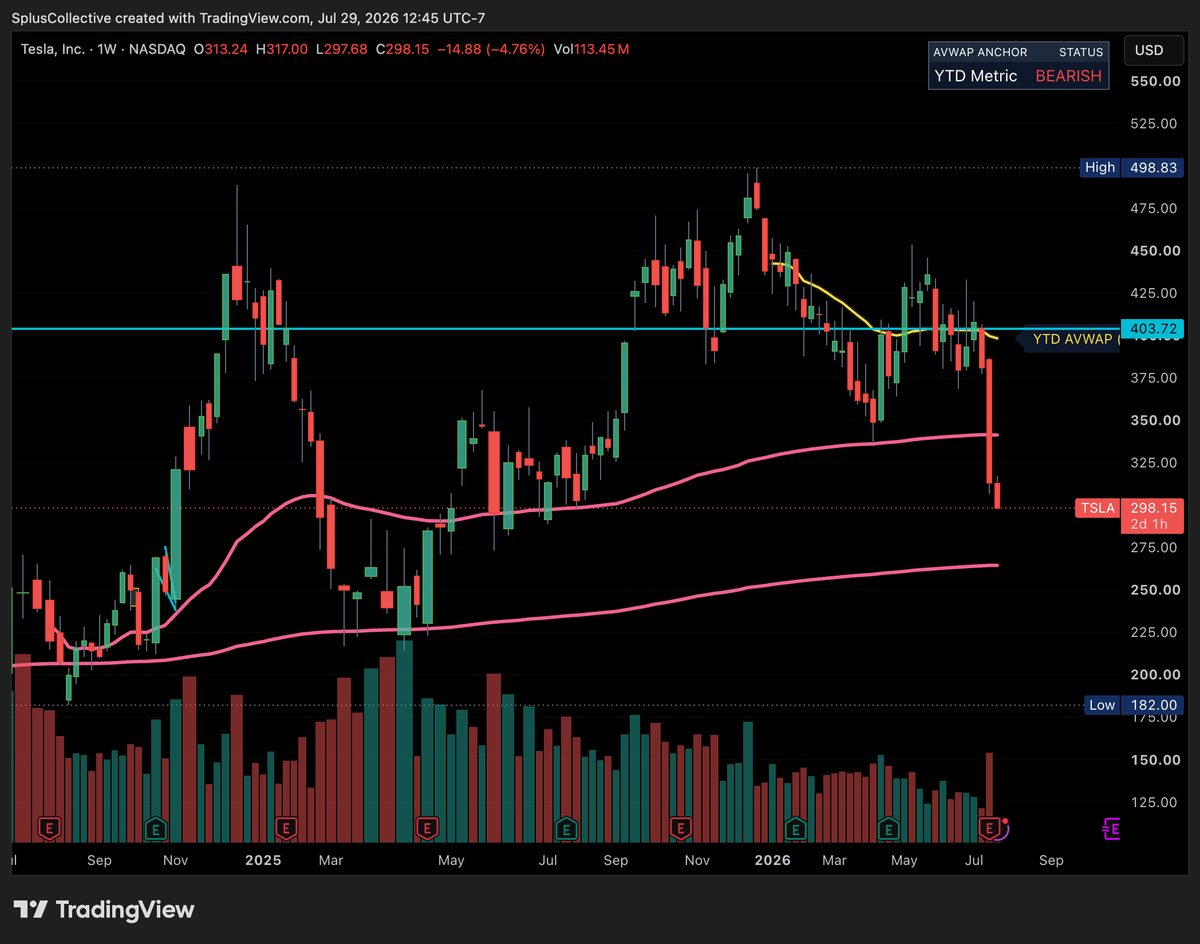The image size is (1200, 944).
Task: Click the YTD Metric anchor cell
Action: (x=976, y=76)
